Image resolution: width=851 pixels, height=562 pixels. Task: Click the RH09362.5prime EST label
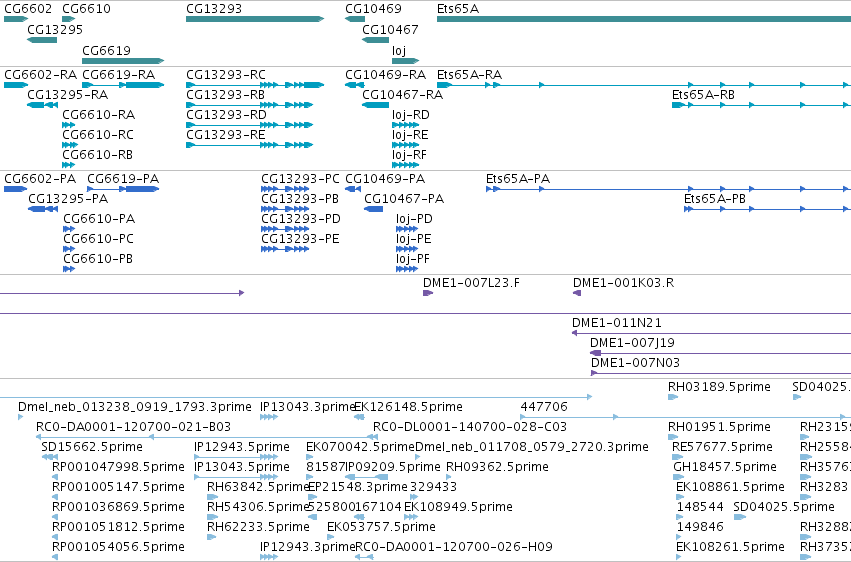[x=497, y=467]
